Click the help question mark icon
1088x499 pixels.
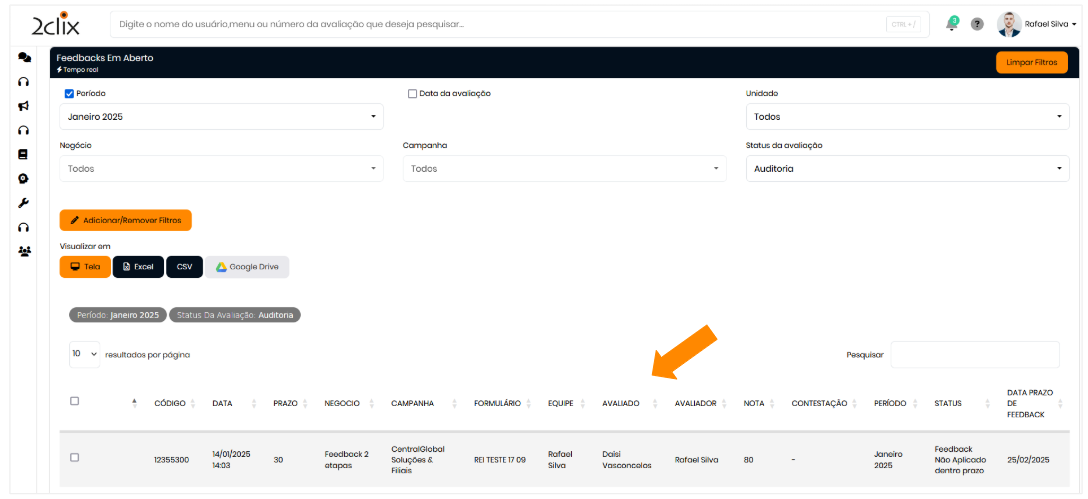[x=977, y=24]
